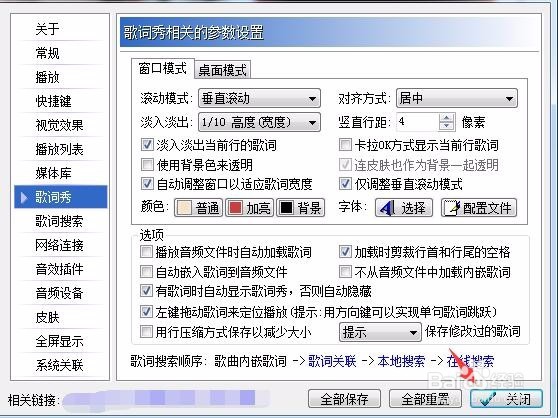Click the 本地搜索 link
This screenshot has width=558, height=418.
(401, 361)
